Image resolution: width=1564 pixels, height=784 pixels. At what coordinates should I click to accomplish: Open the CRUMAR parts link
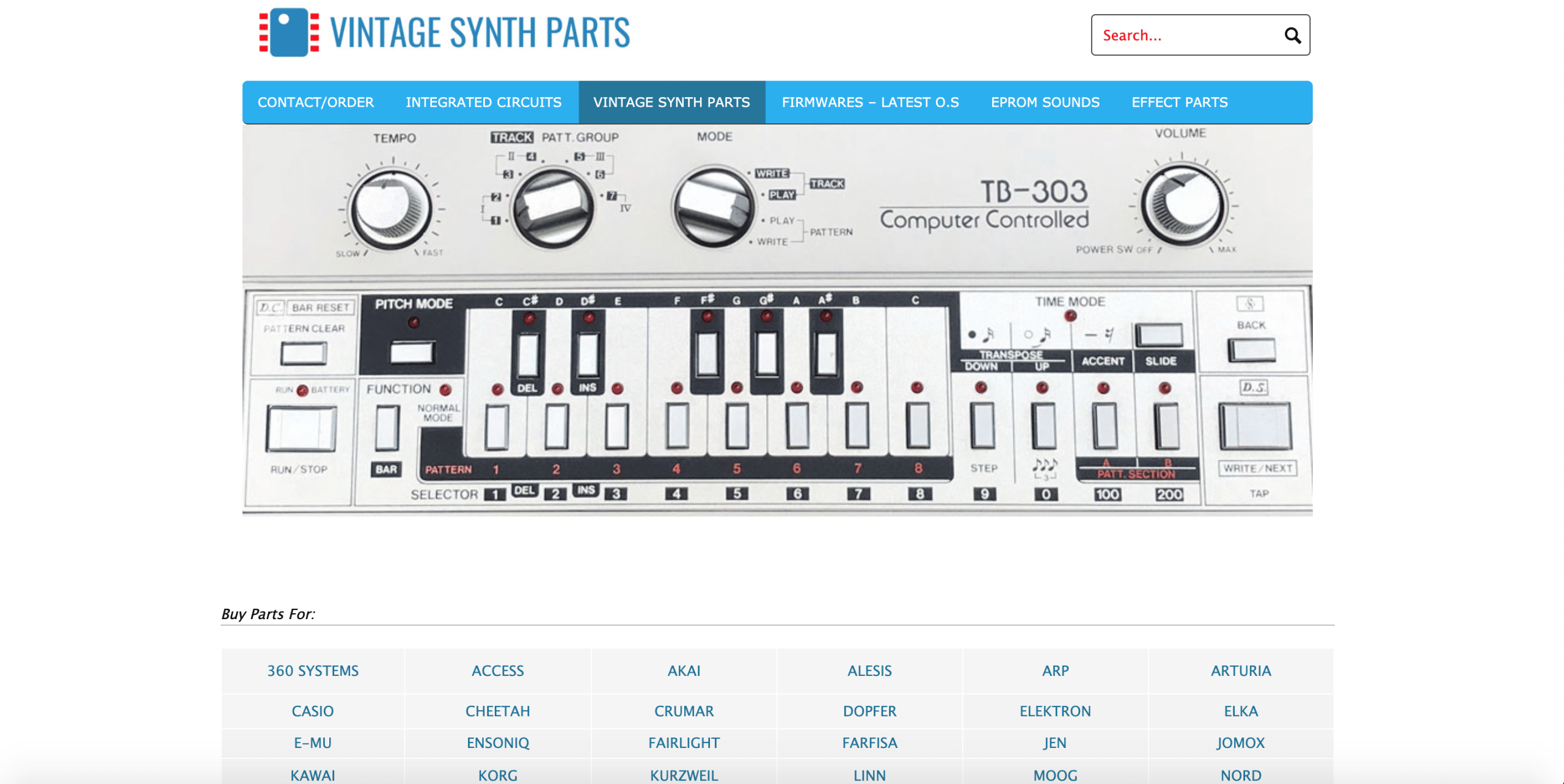tap(684, 711)
